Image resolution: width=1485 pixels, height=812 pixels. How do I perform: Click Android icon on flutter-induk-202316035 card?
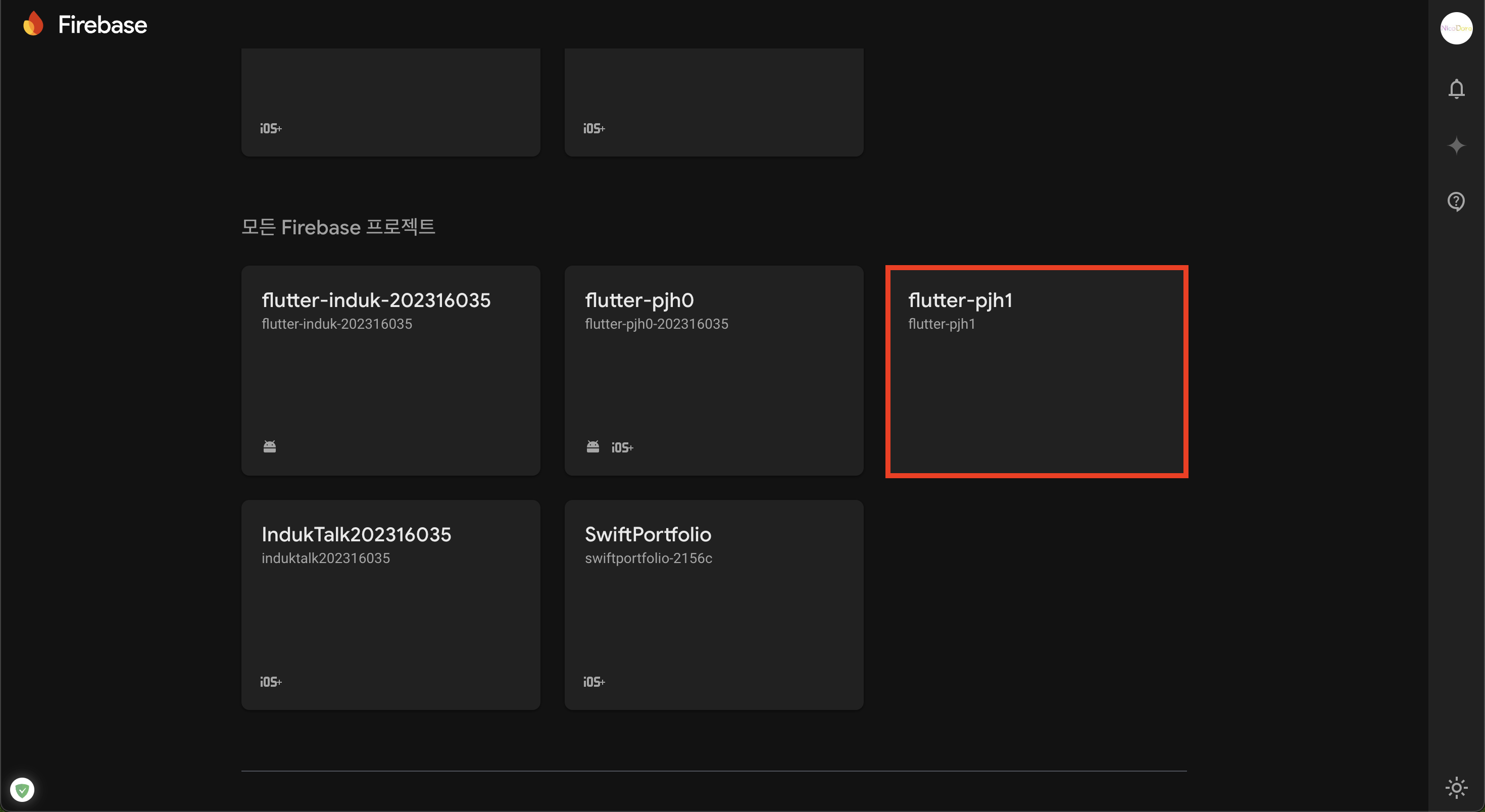270,446
